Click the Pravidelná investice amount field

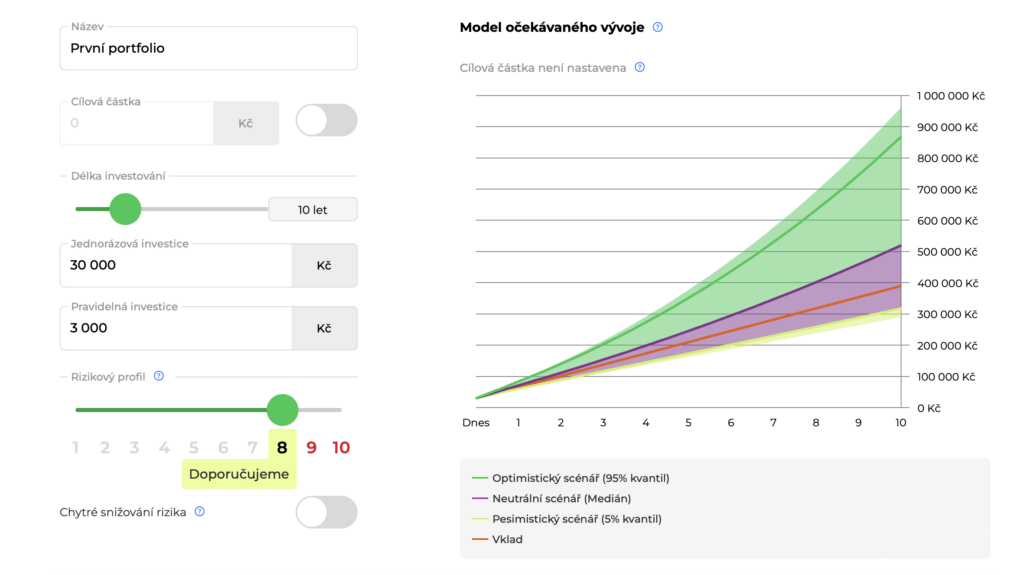click(175, 328)
